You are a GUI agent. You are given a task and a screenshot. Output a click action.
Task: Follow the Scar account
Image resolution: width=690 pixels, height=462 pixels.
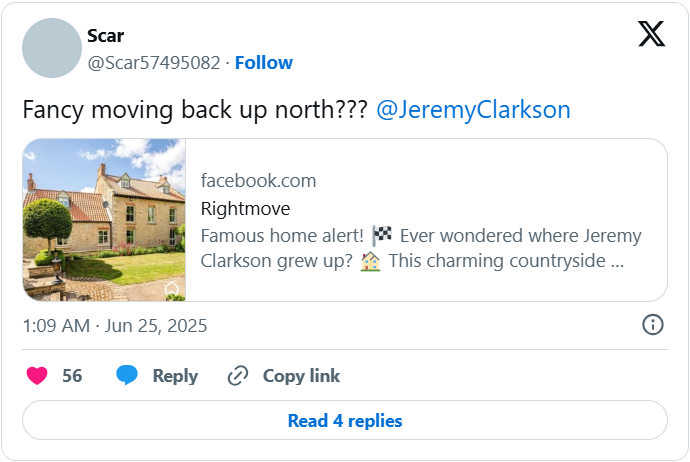point(264,62)
